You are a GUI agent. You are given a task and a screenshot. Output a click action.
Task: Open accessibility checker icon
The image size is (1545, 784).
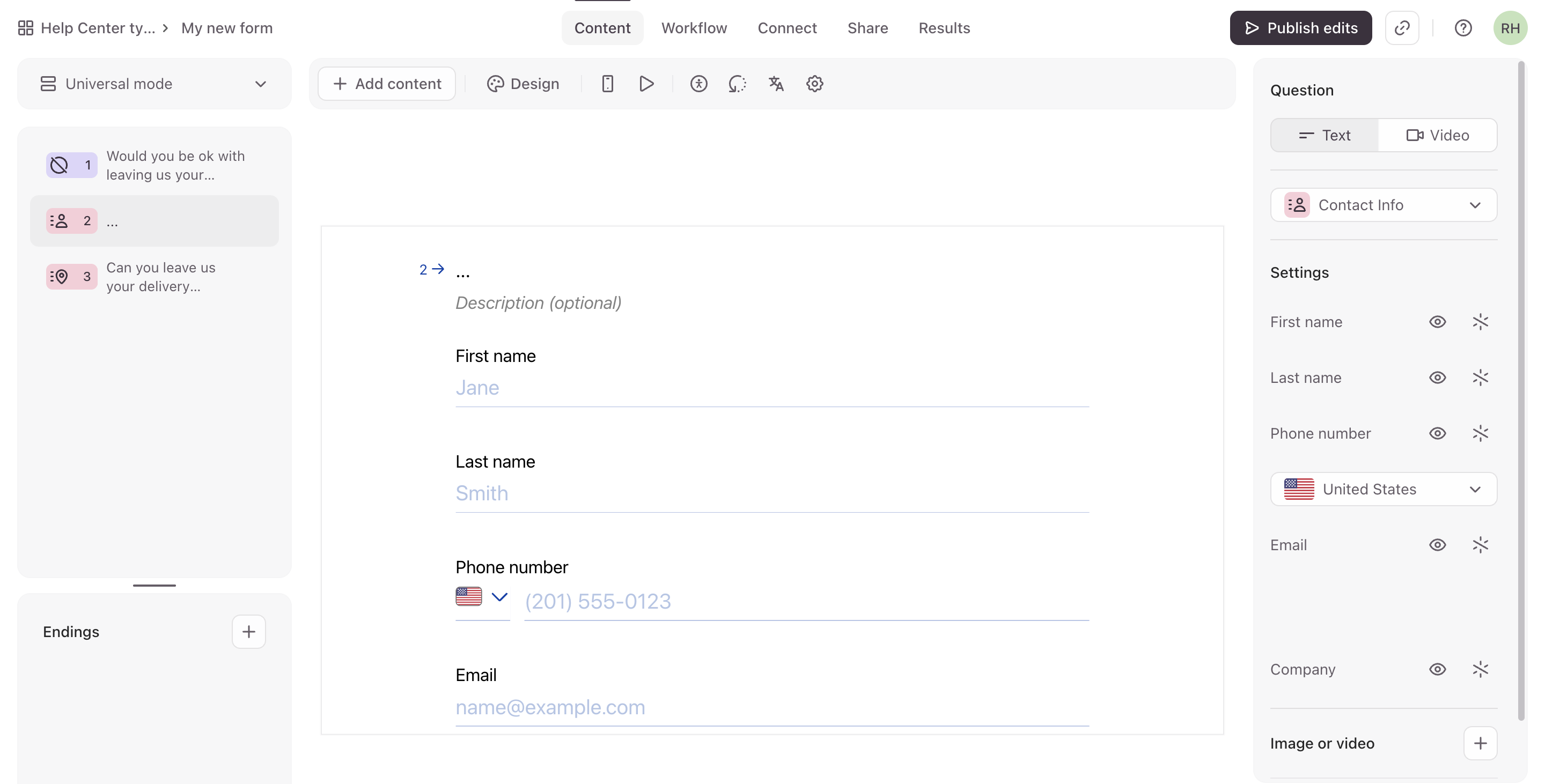click(x=698, y=84)
